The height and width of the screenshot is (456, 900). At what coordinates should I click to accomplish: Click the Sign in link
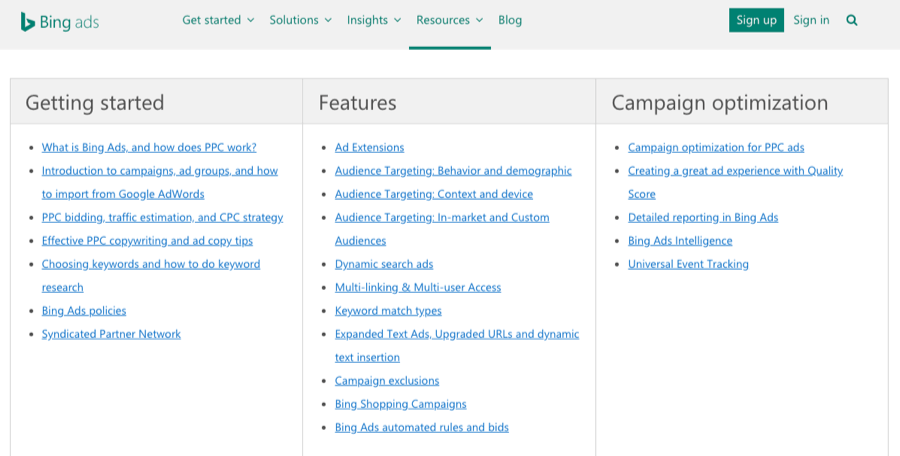[x=811, y=20]
